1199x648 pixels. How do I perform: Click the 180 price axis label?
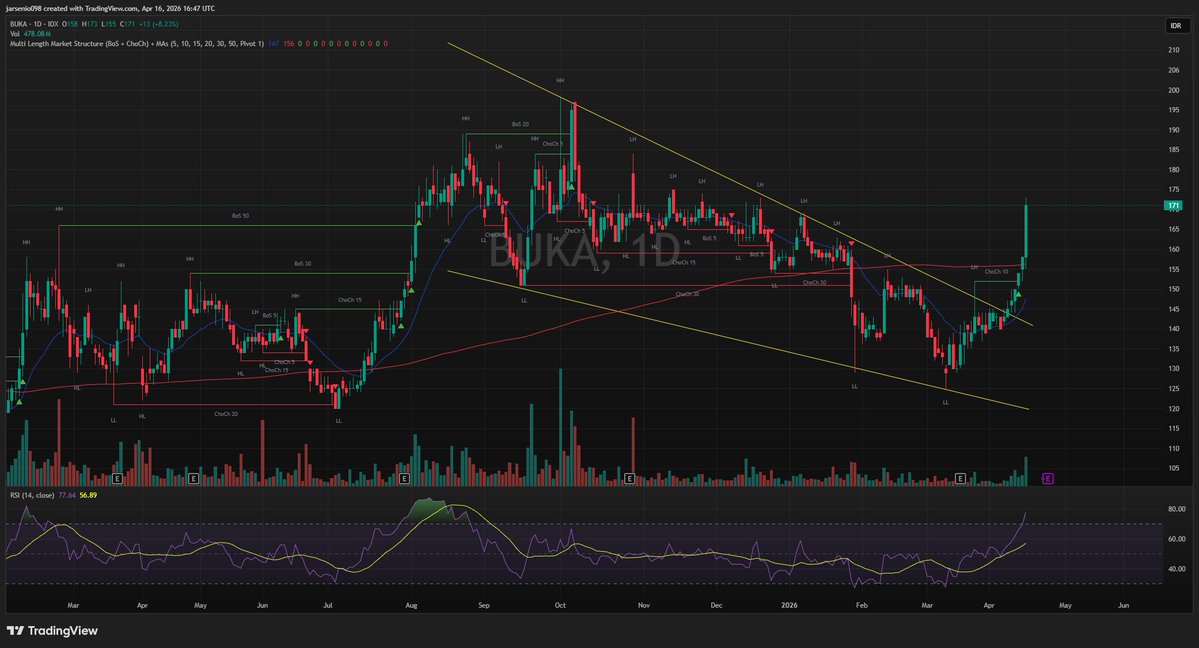click(x=1173, y=169)
